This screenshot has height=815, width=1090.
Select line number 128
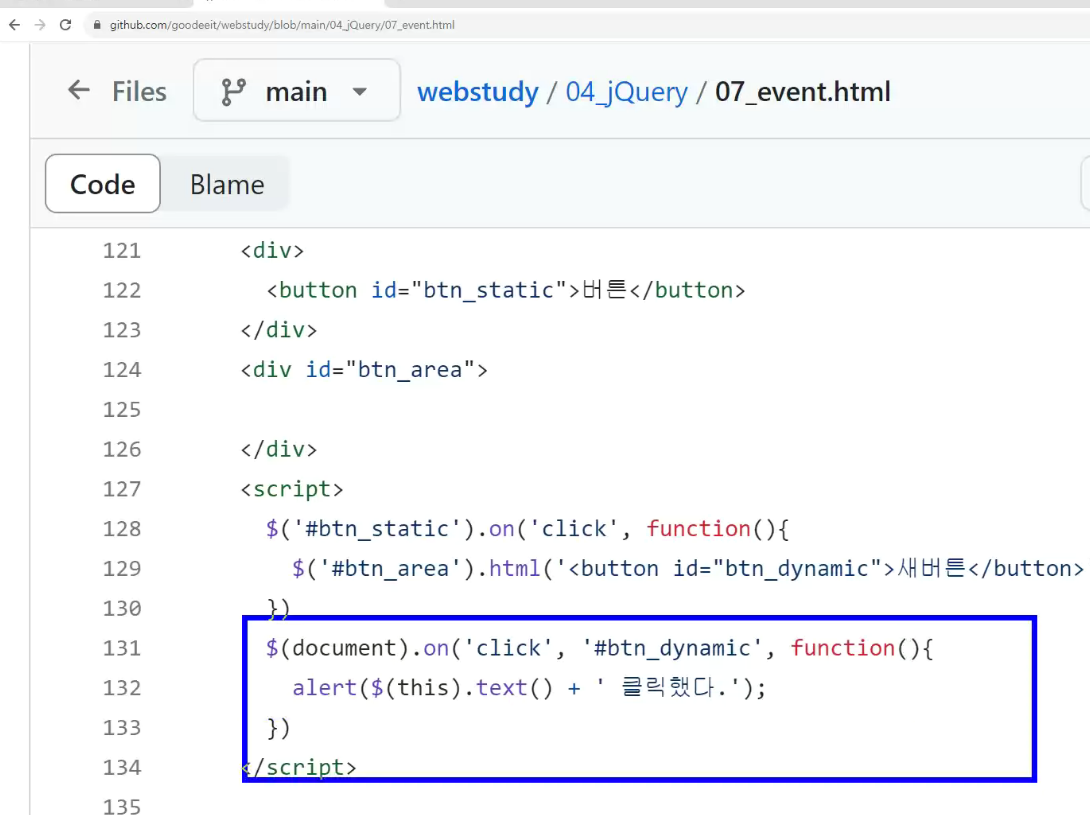click(x=122, y=528)
